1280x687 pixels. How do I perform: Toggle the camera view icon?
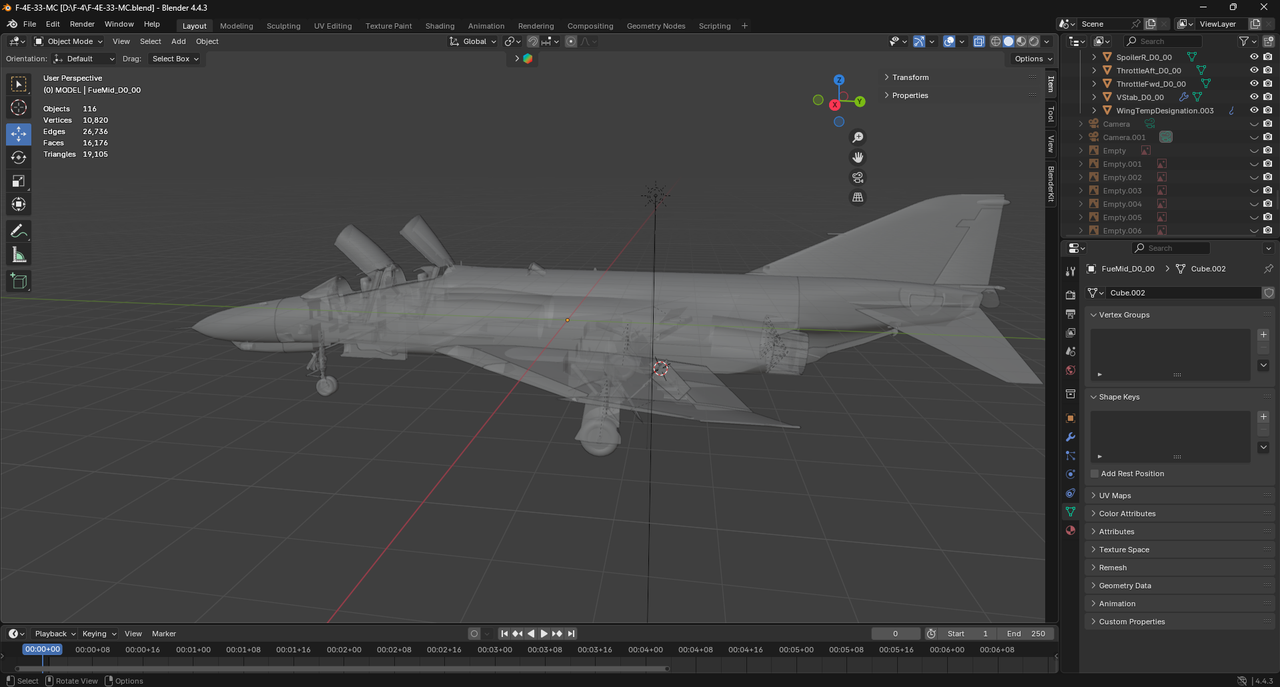click(x=857, y=177)
